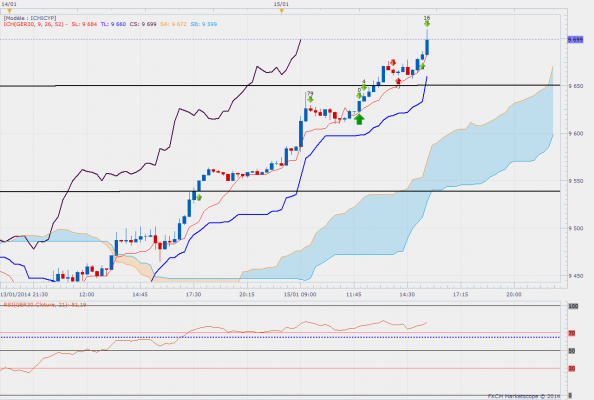Click the green arrow marked 0
The image size is (594, 400).
[359, 95]
